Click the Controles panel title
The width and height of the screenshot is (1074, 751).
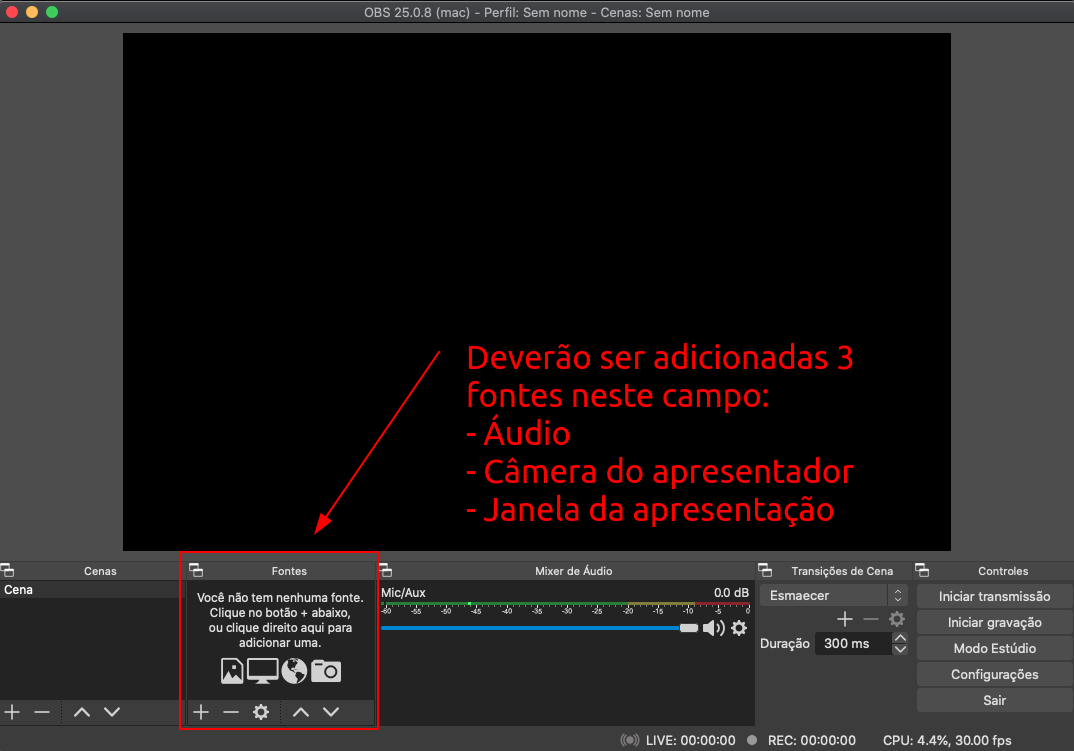1003,571
